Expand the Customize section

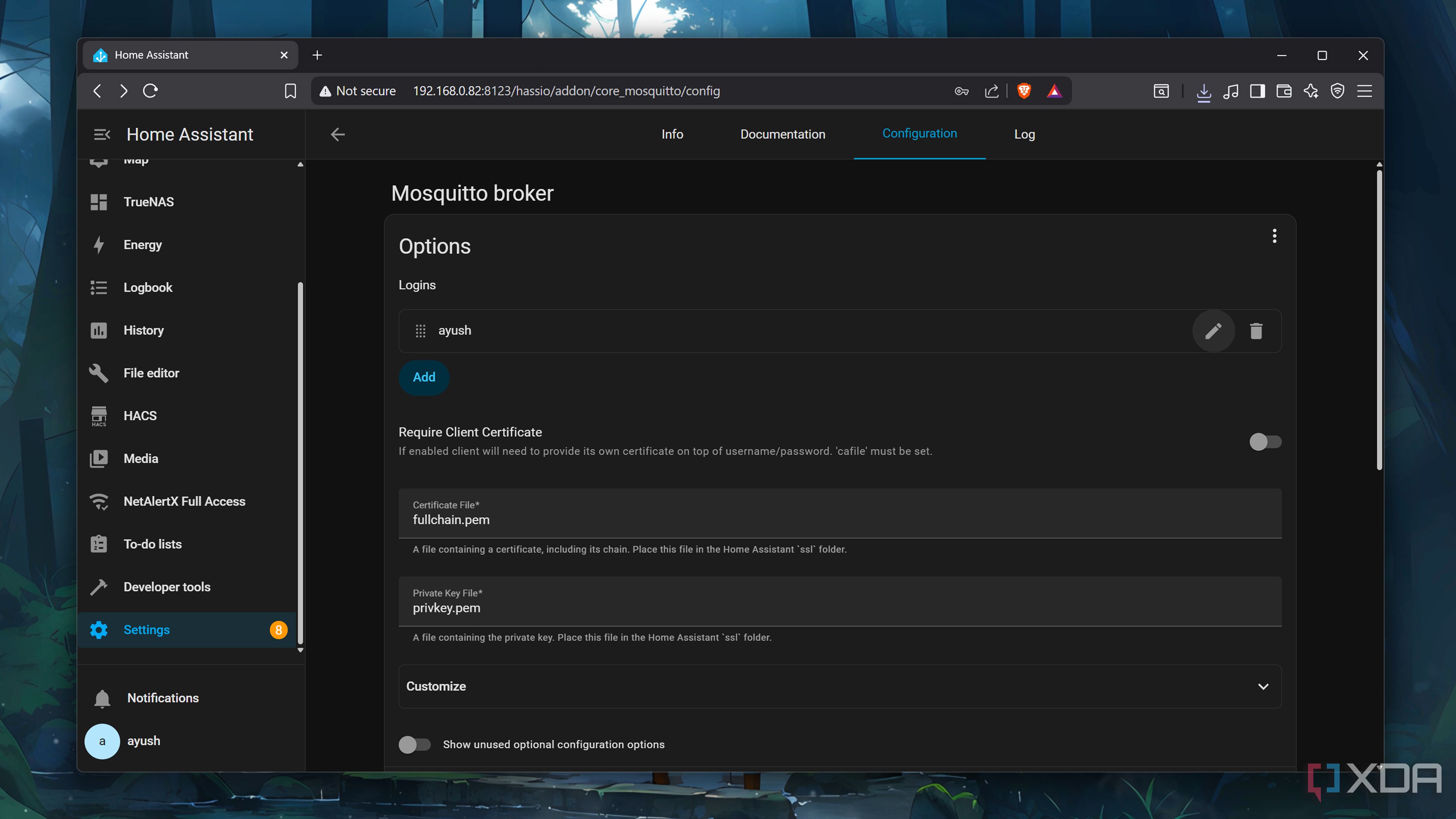pos(840,686)
